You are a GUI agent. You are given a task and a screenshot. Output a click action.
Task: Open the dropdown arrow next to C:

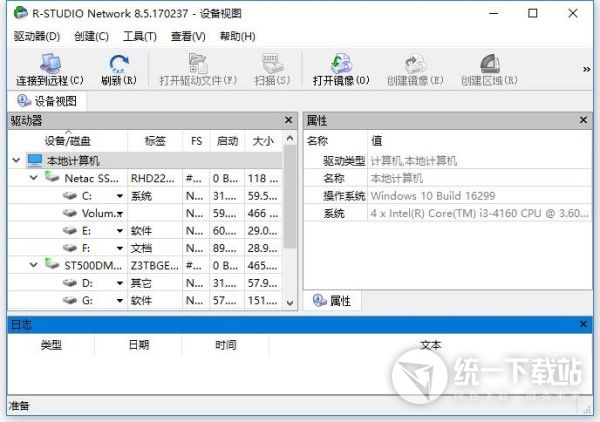pyautogui.click(x=120, y=196)
